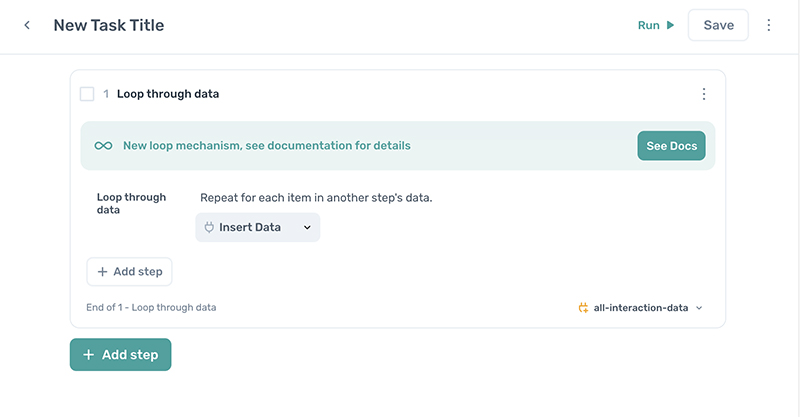Go back using the left arrow
The image size is (800, 417).
(27, 26)
